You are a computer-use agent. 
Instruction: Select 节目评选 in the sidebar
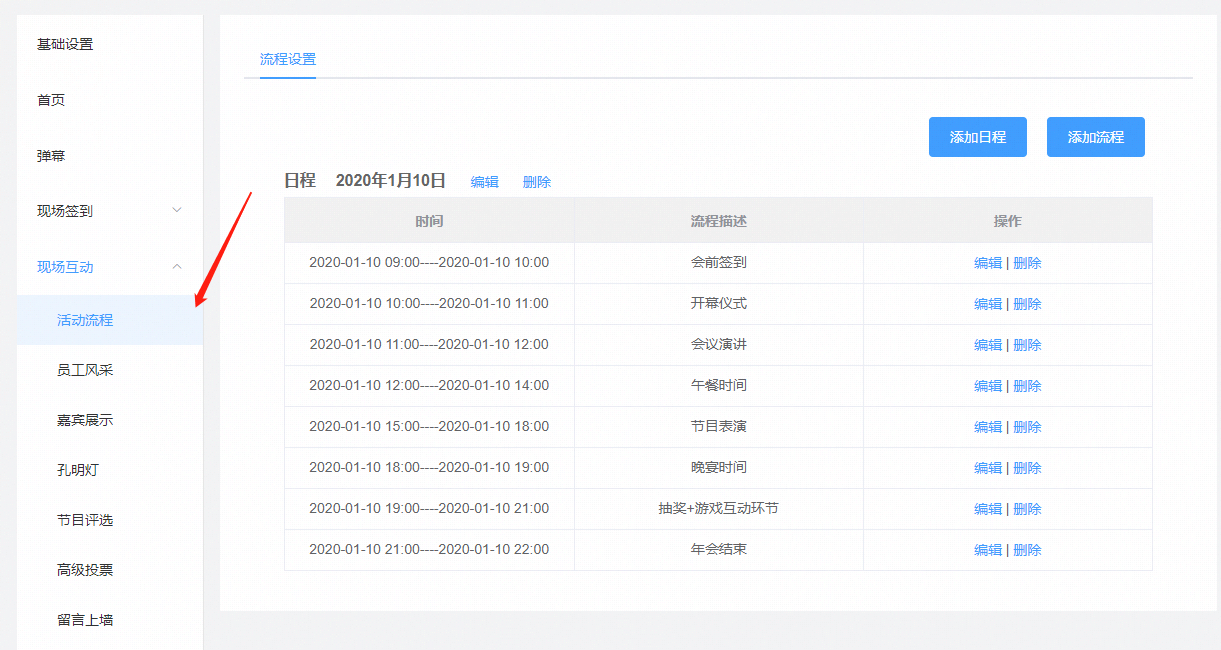coord(85,520)
